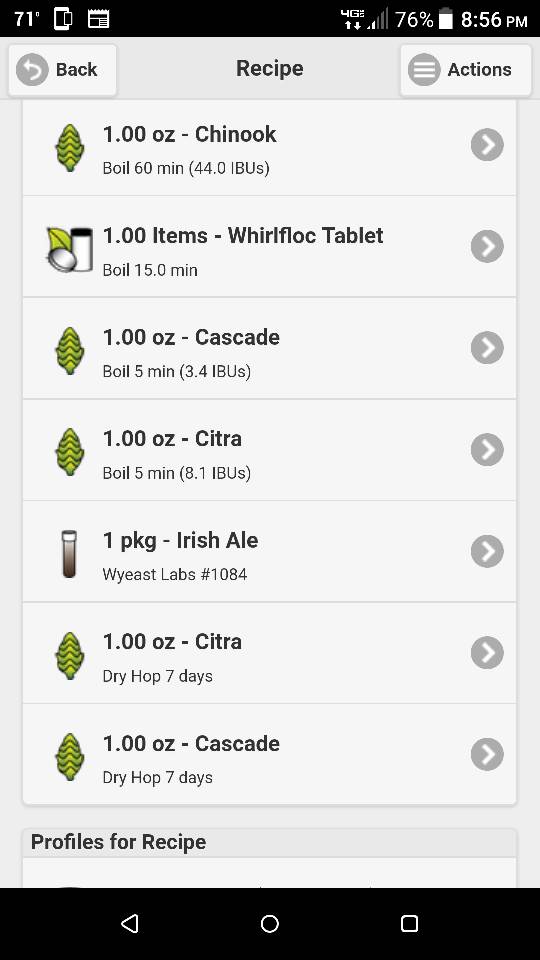This screenshot has height=960, width=540.
Task: Tap the hop icon for Cascade Dry Hop
Action: coord(70,757)
